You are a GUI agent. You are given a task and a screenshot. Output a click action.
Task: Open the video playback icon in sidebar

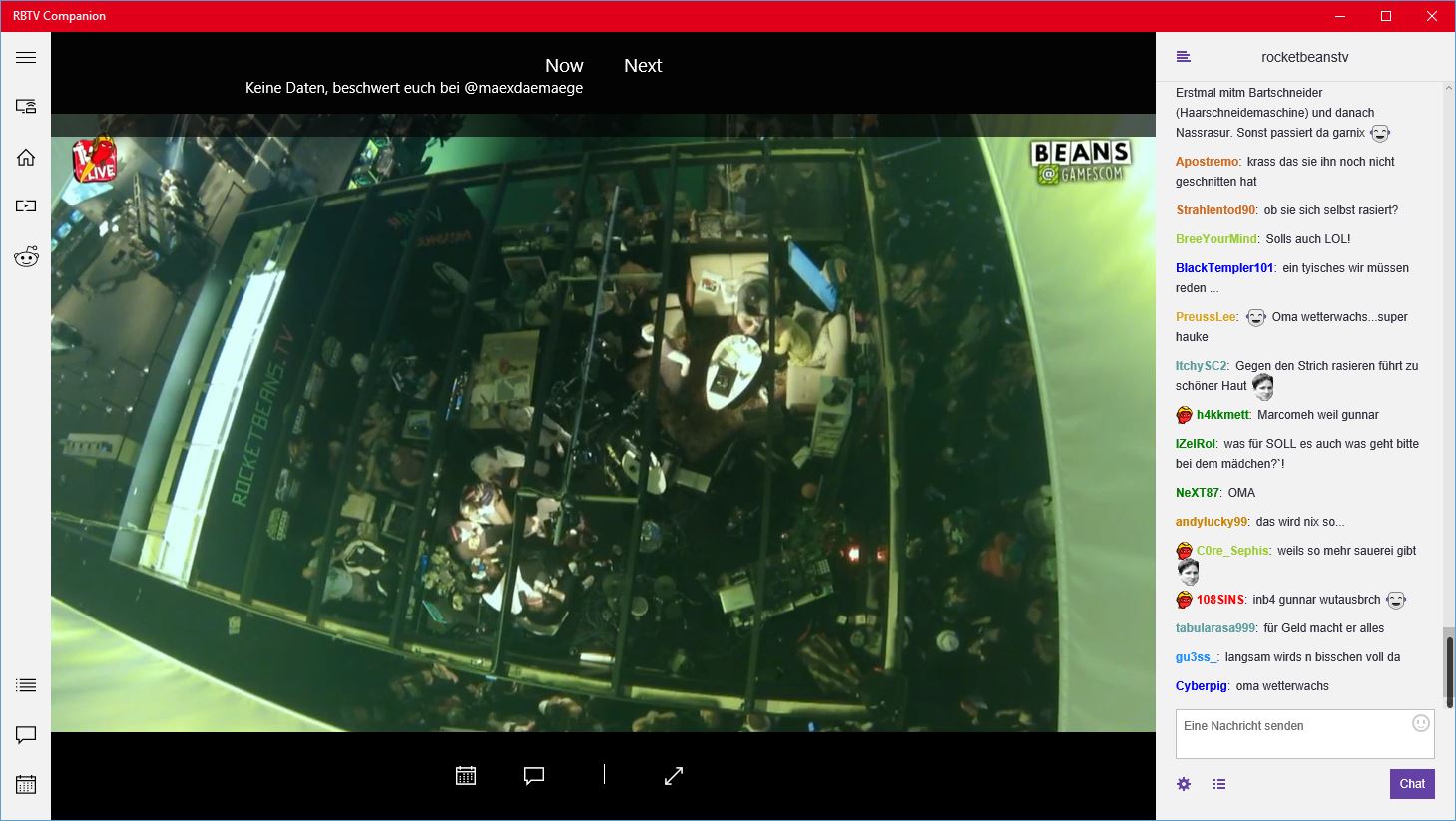point(26,205)
